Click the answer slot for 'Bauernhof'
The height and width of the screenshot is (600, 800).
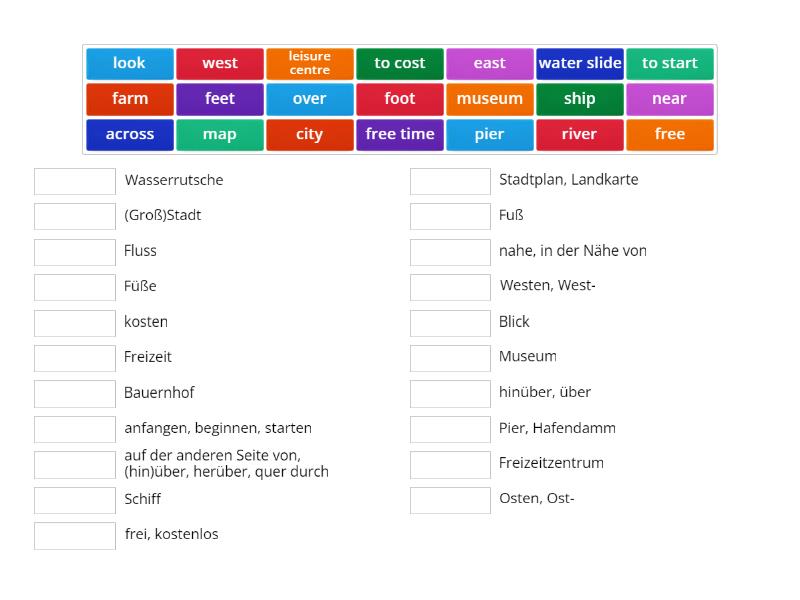75,394
